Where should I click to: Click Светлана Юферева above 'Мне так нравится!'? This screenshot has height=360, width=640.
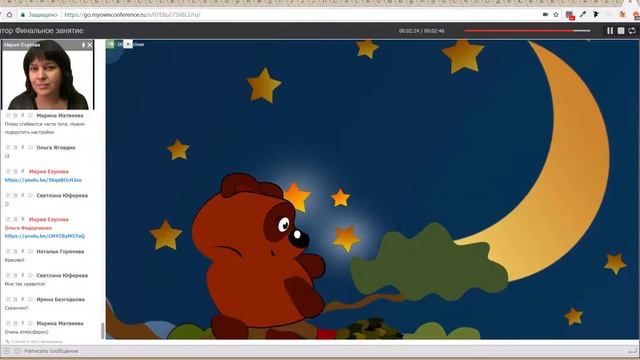[62, 276]
